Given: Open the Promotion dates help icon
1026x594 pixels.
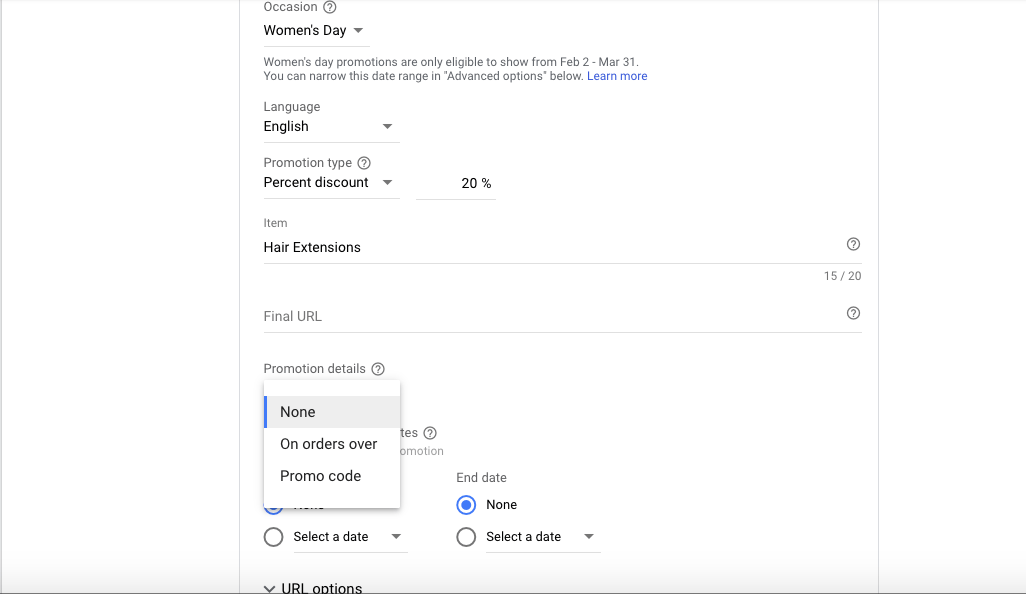Looking at the screenshot, I should [430, 432].
